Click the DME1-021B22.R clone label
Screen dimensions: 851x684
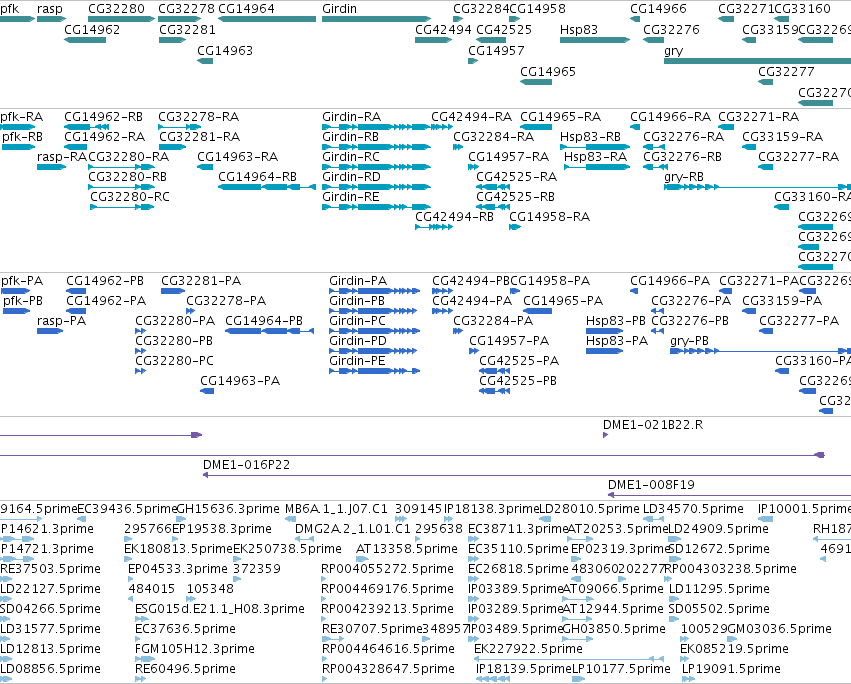[653, 425]
